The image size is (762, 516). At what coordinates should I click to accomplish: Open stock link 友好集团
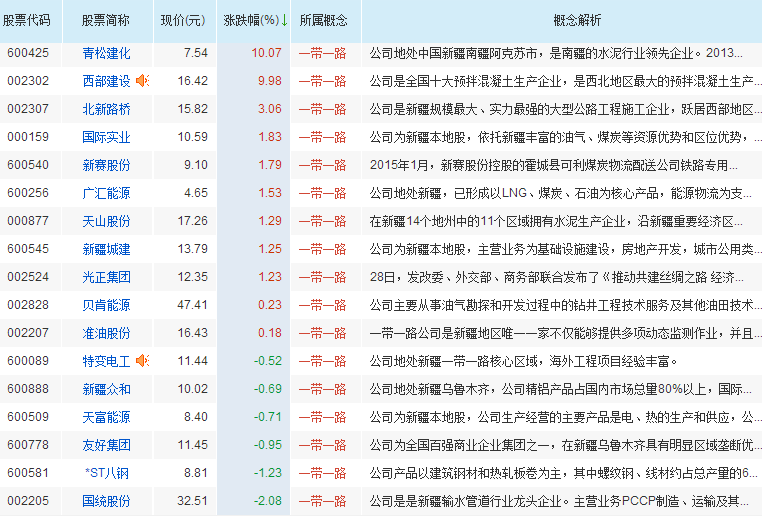[x=106, y=445]
